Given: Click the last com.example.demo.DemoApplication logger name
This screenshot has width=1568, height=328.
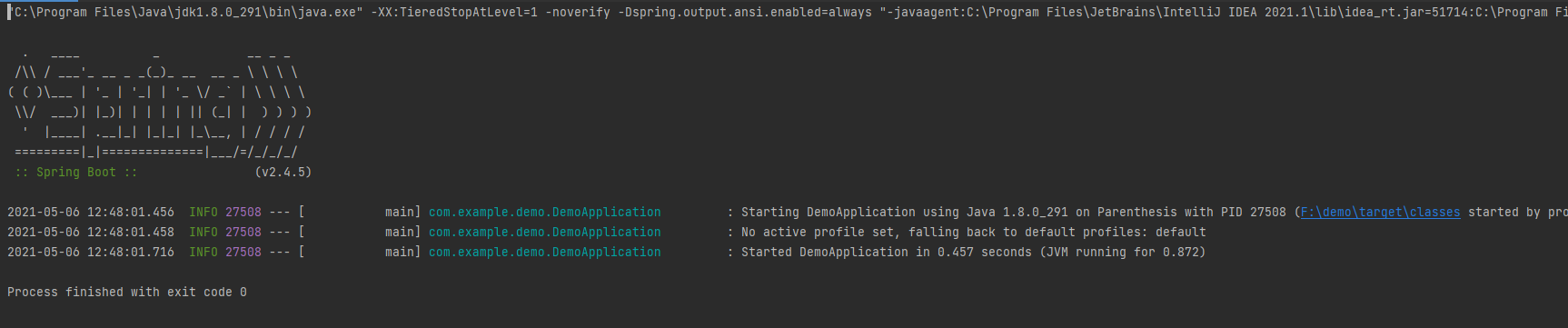Looking at the screenshot, I should tap(545, 252).
